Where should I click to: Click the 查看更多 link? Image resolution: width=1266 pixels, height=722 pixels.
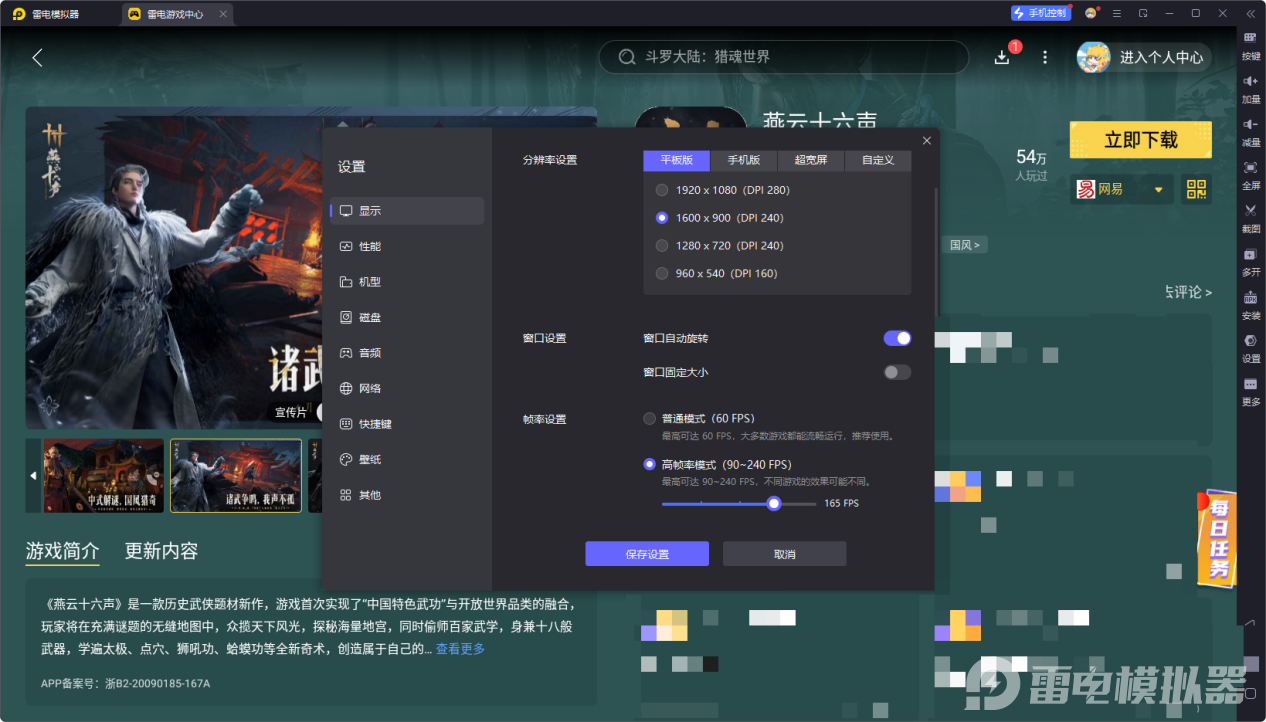460,649
